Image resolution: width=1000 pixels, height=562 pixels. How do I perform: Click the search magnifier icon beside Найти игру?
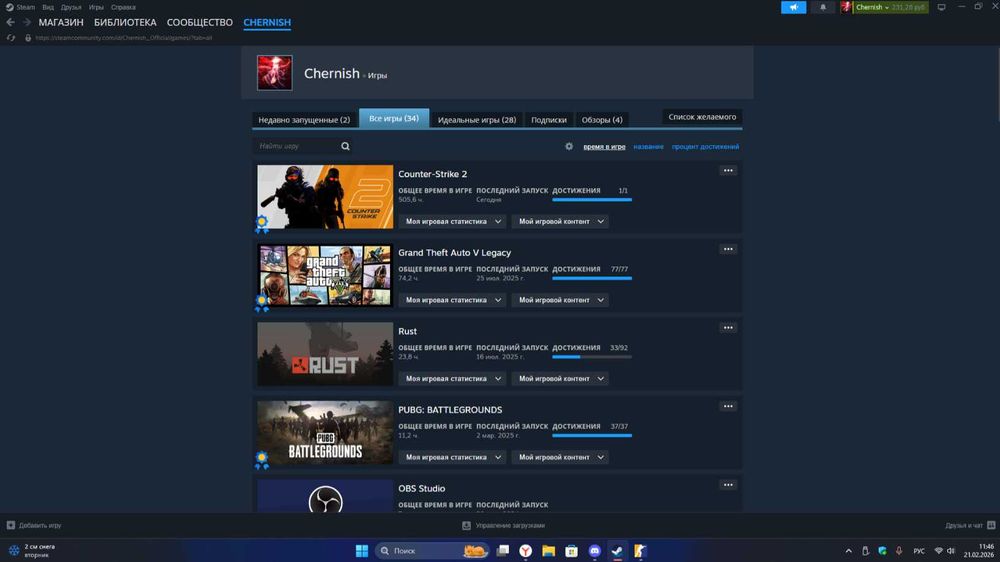click(345, 146)
